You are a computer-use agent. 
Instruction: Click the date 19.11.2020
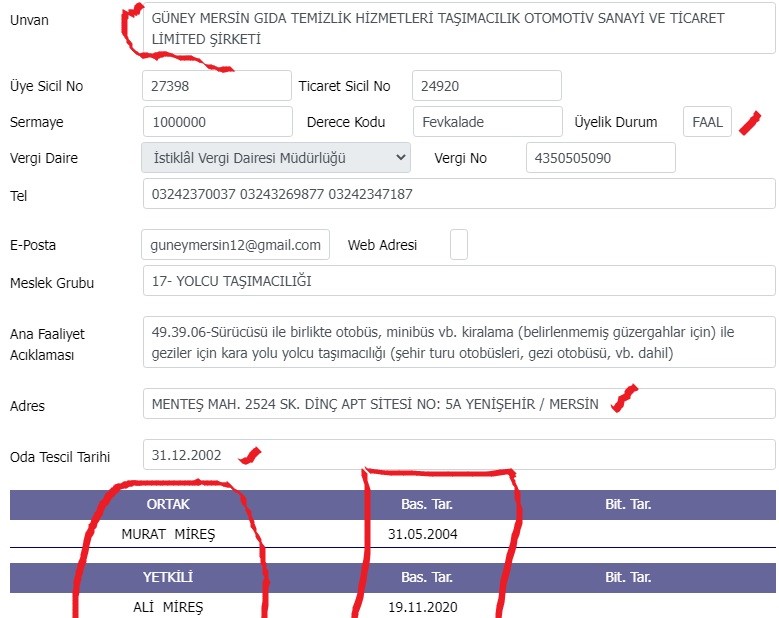click(x=423, y=607)
